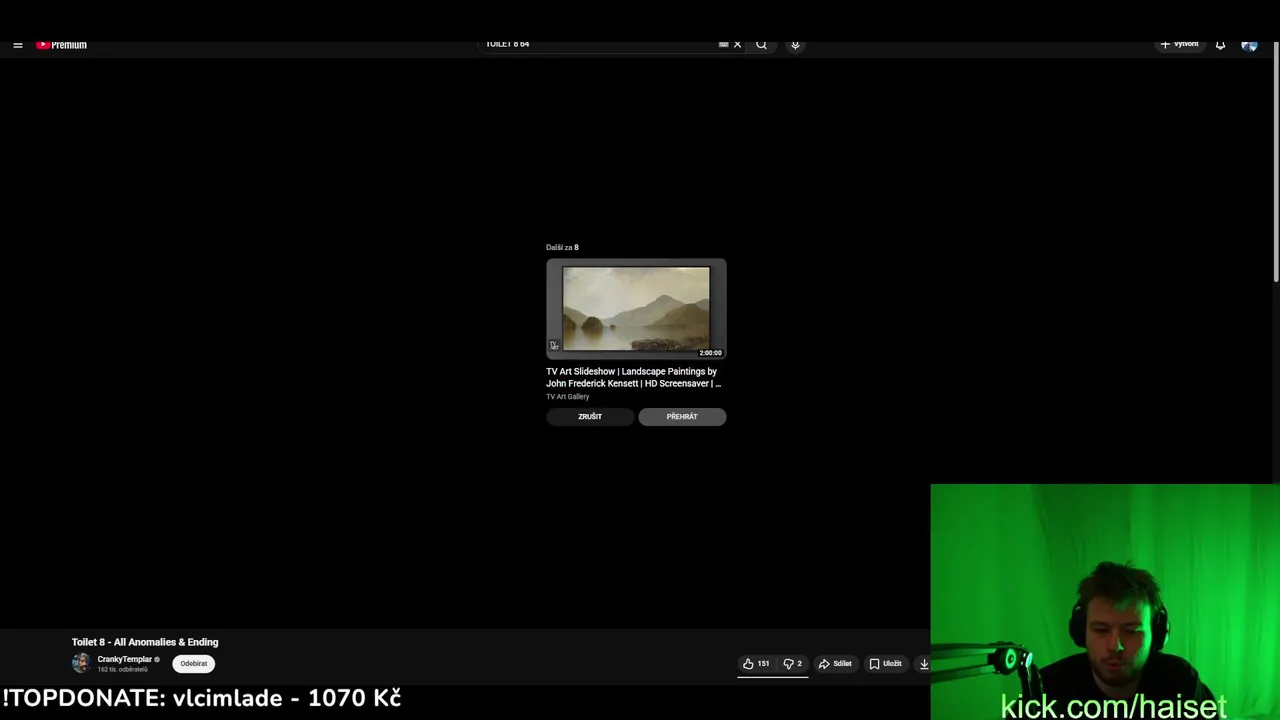Share the video via Sdílet

(x=835, y=664)
